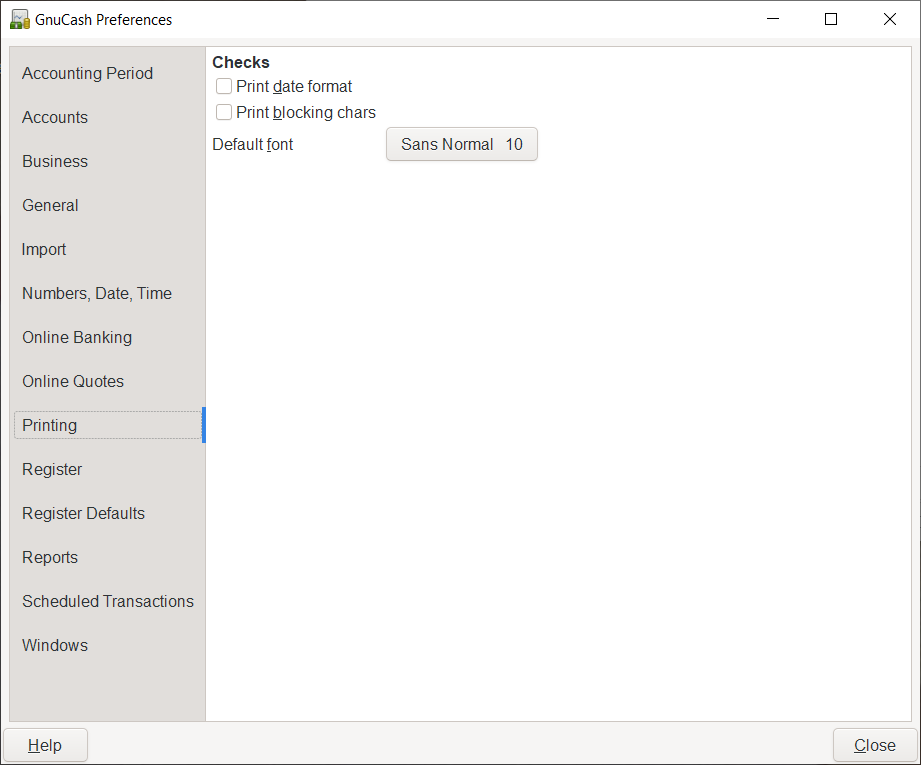Open Scheduled Transactions settings
Screen dimensions: 921x765
pyautogui.click(x=108, y=601)
